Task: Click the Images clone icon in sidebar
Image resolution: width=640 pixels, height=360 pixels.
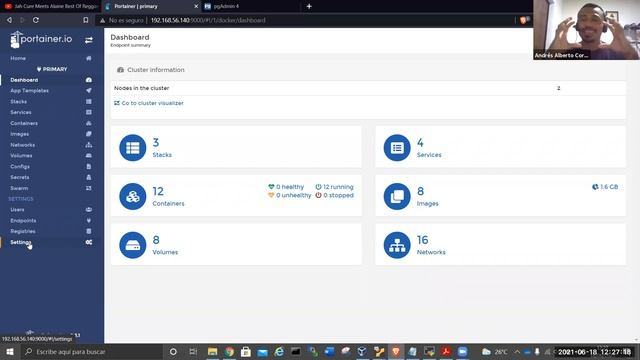Action: coord(89,134)
